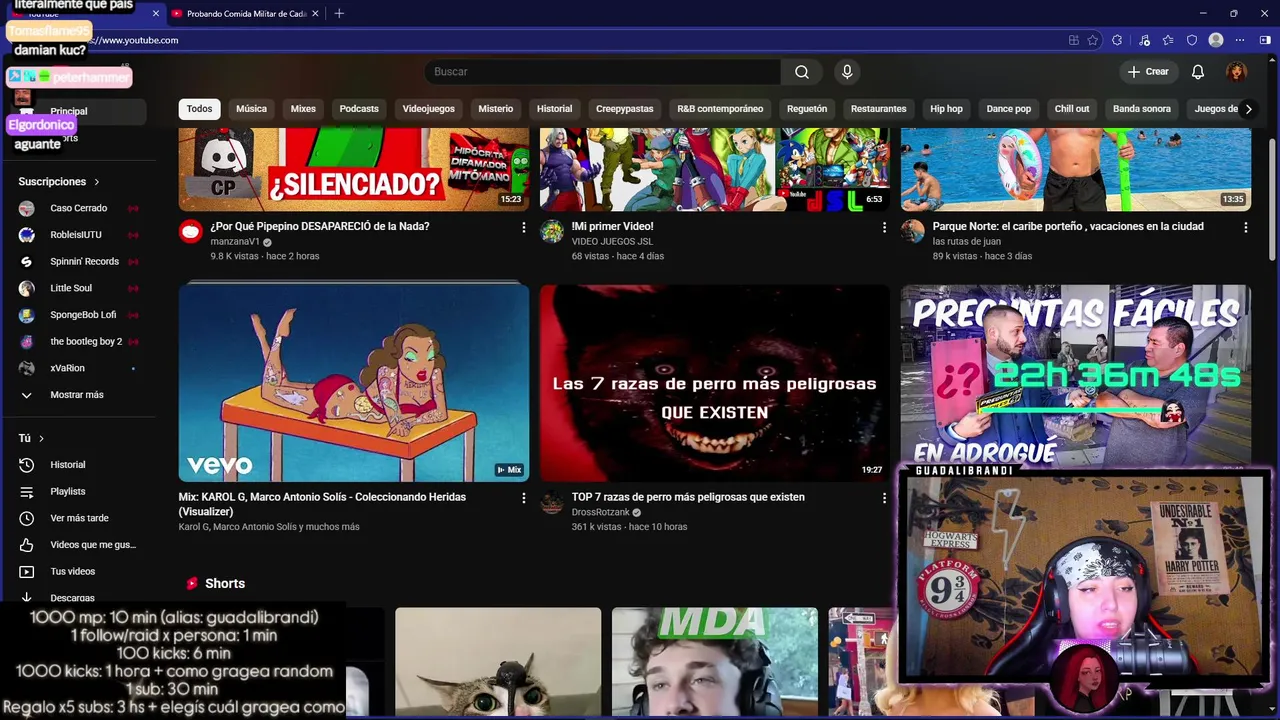The height and width of the screenshot is (720, 1280).
Task: Click the browser shield icon
Action: 1192,40
